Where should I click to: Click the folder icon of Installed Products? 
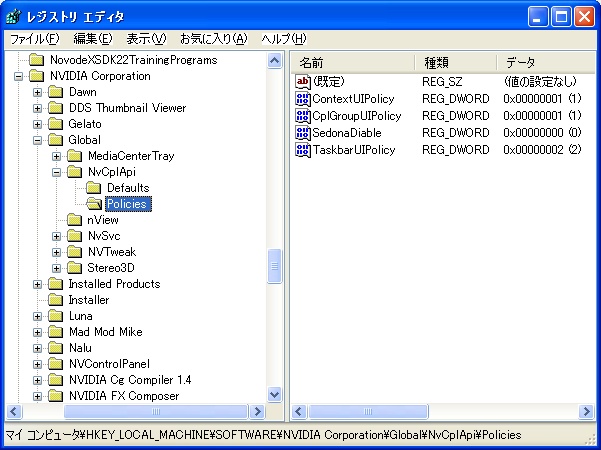pyautogui.click(x=56, y=284)
